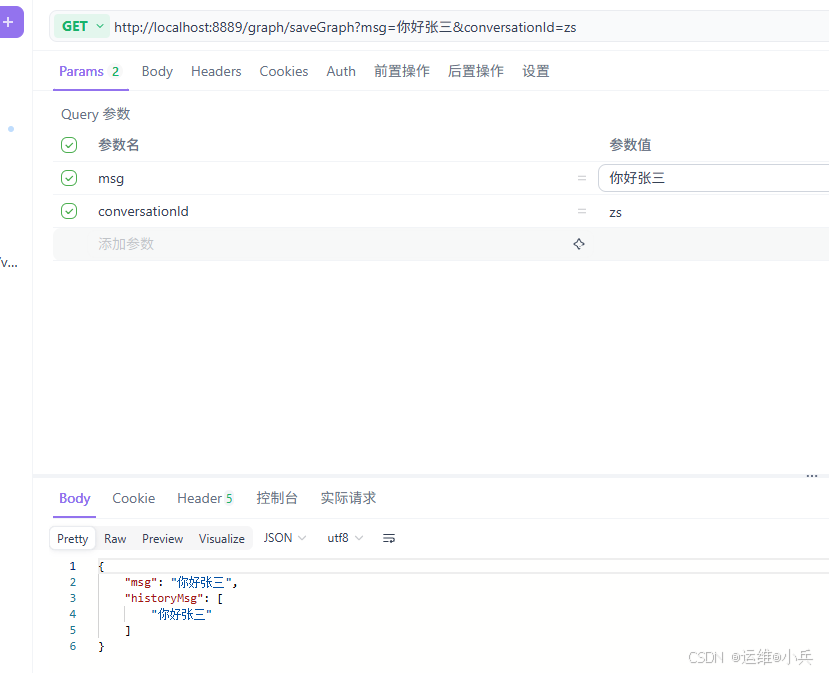The width and height of the screenshot is (829, 673).
Task: Open the 实际请求 response tab
Action: coord(348,498)
